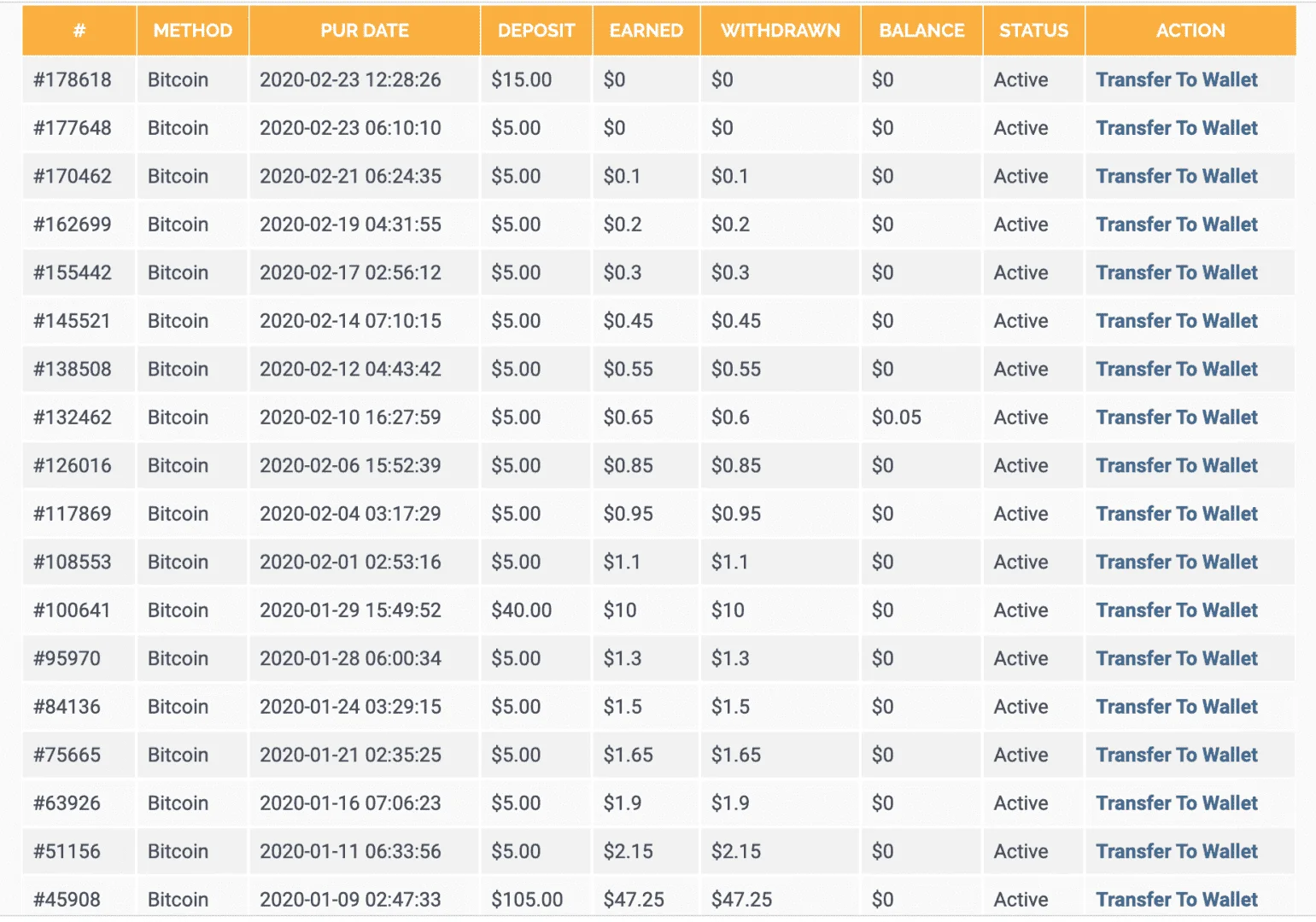Transfer deposit #155442 to wallet
Screen dimensions: 1316x922
coord(1176,272)
